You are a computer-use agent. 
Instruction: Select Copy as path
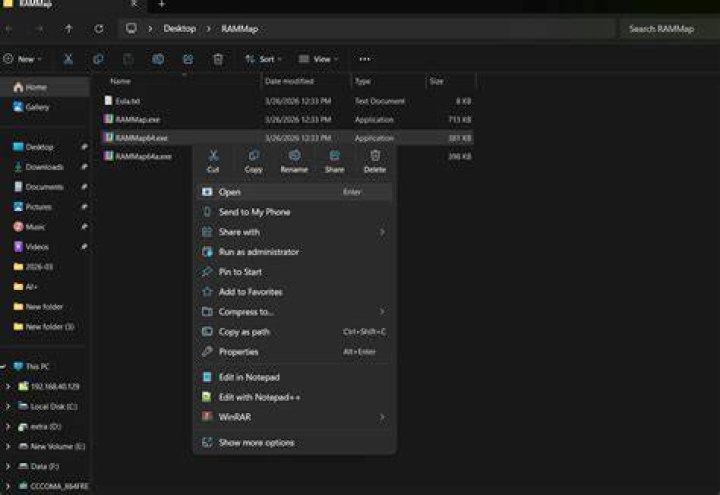294,332
